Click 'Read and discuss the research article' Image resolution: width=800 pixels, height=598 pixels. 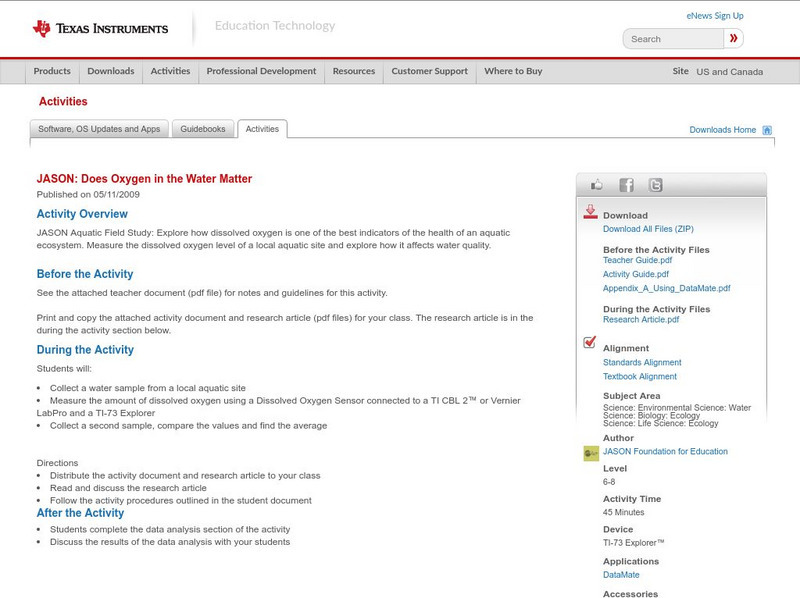pyautogui.click(x=128, y=488)
